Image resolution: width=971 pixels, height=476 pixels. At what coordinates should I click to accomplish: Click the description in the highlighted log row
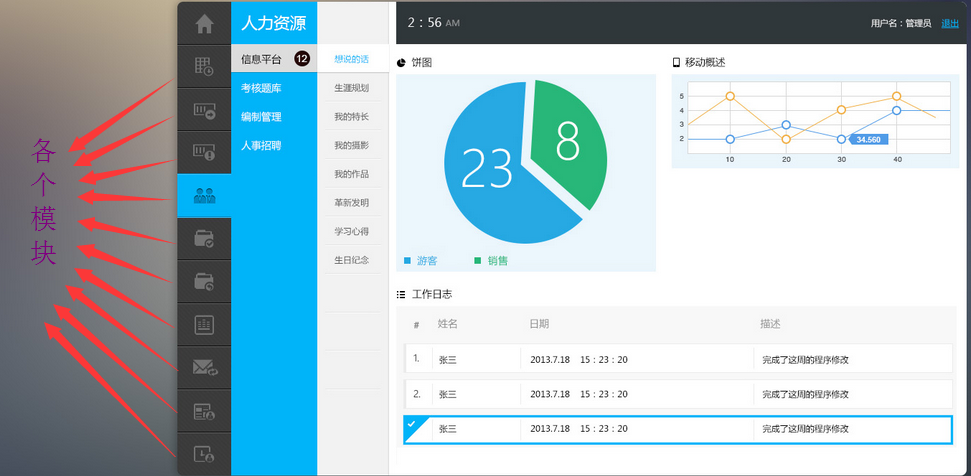point(806,429)
